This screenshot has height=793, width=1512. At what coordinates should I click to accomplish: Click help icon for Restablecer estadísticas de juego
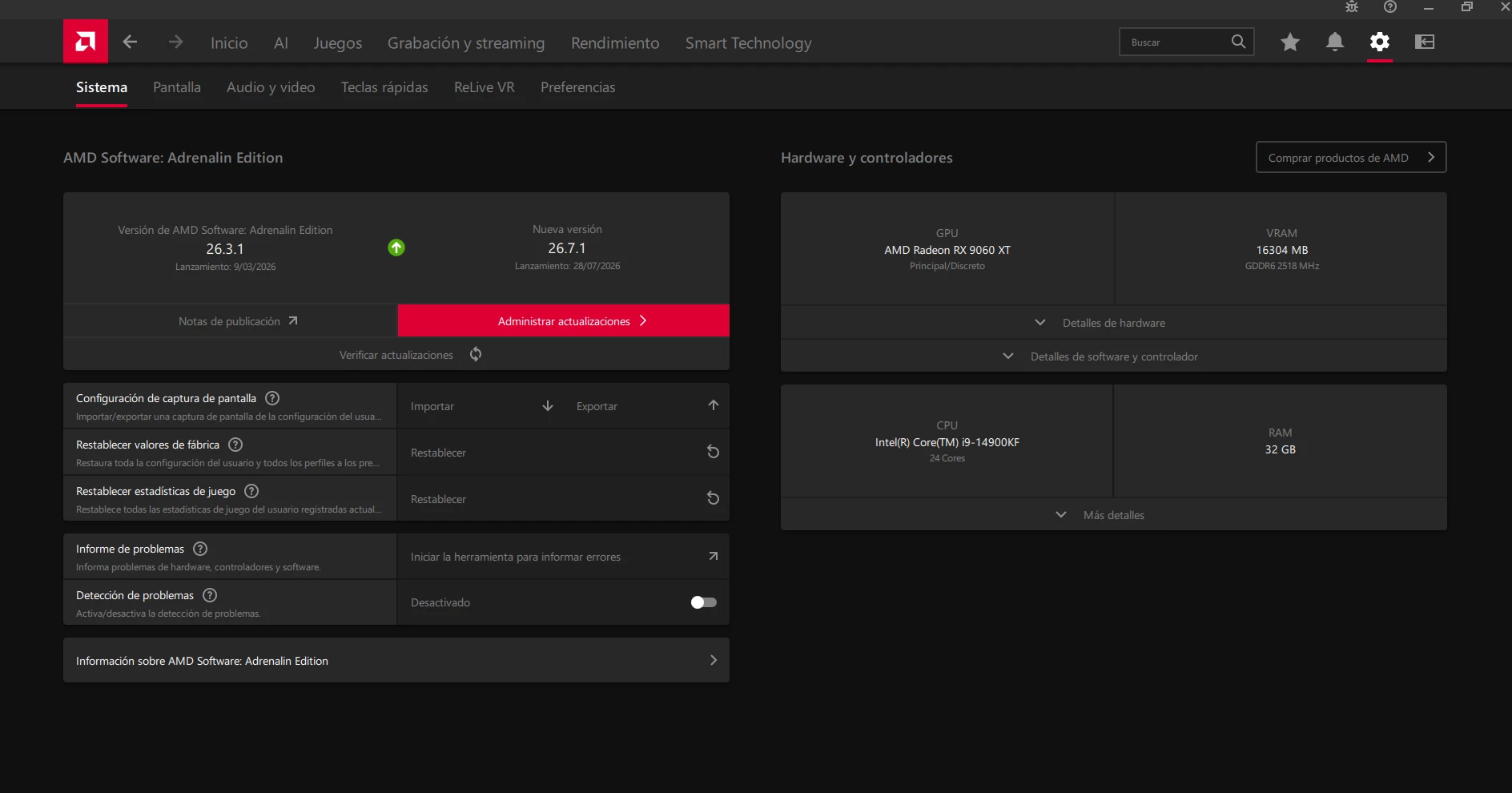pos(251,491)
